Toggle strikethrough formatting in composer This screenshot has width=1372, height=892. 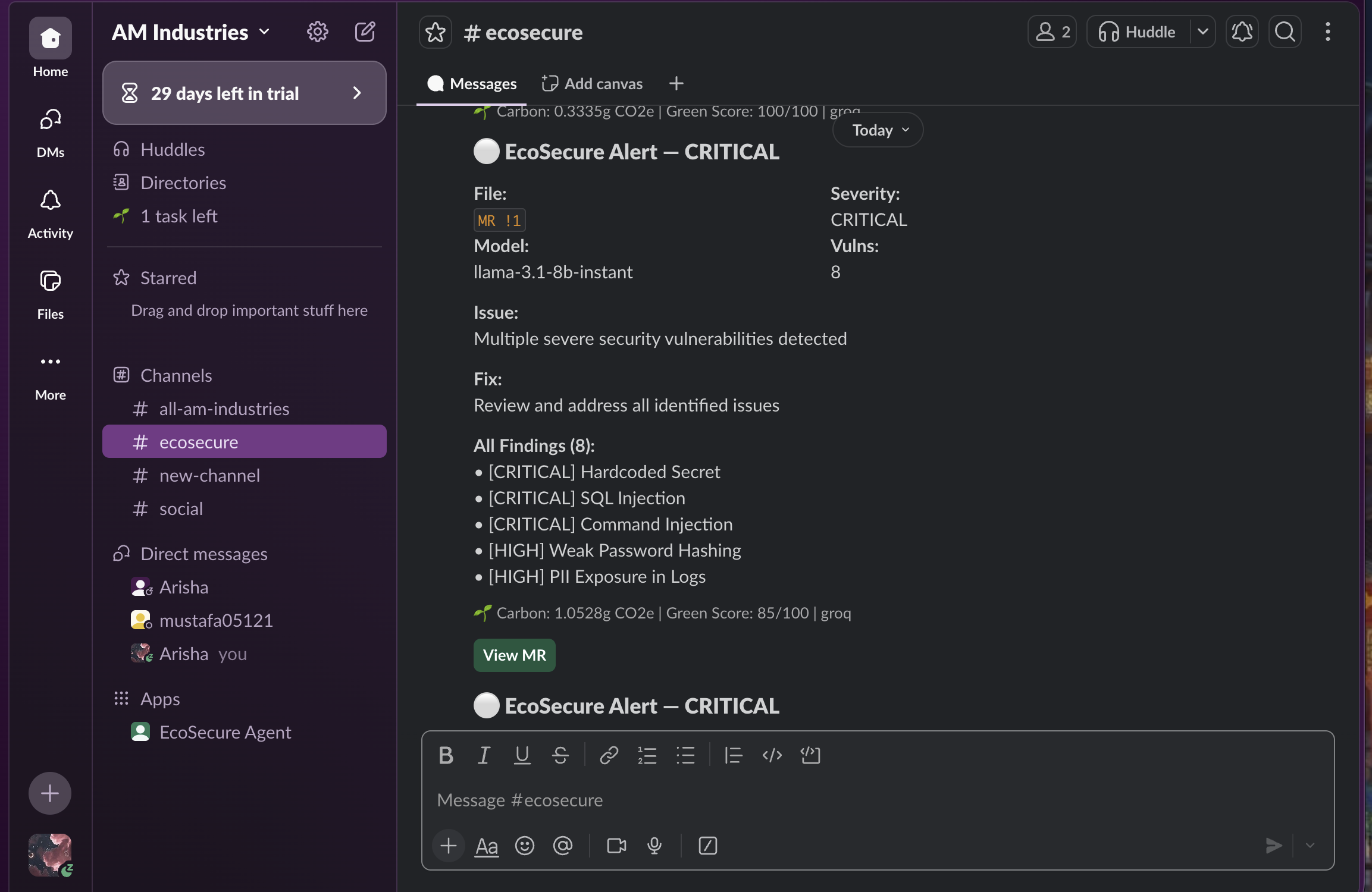(x=560, y=755)
